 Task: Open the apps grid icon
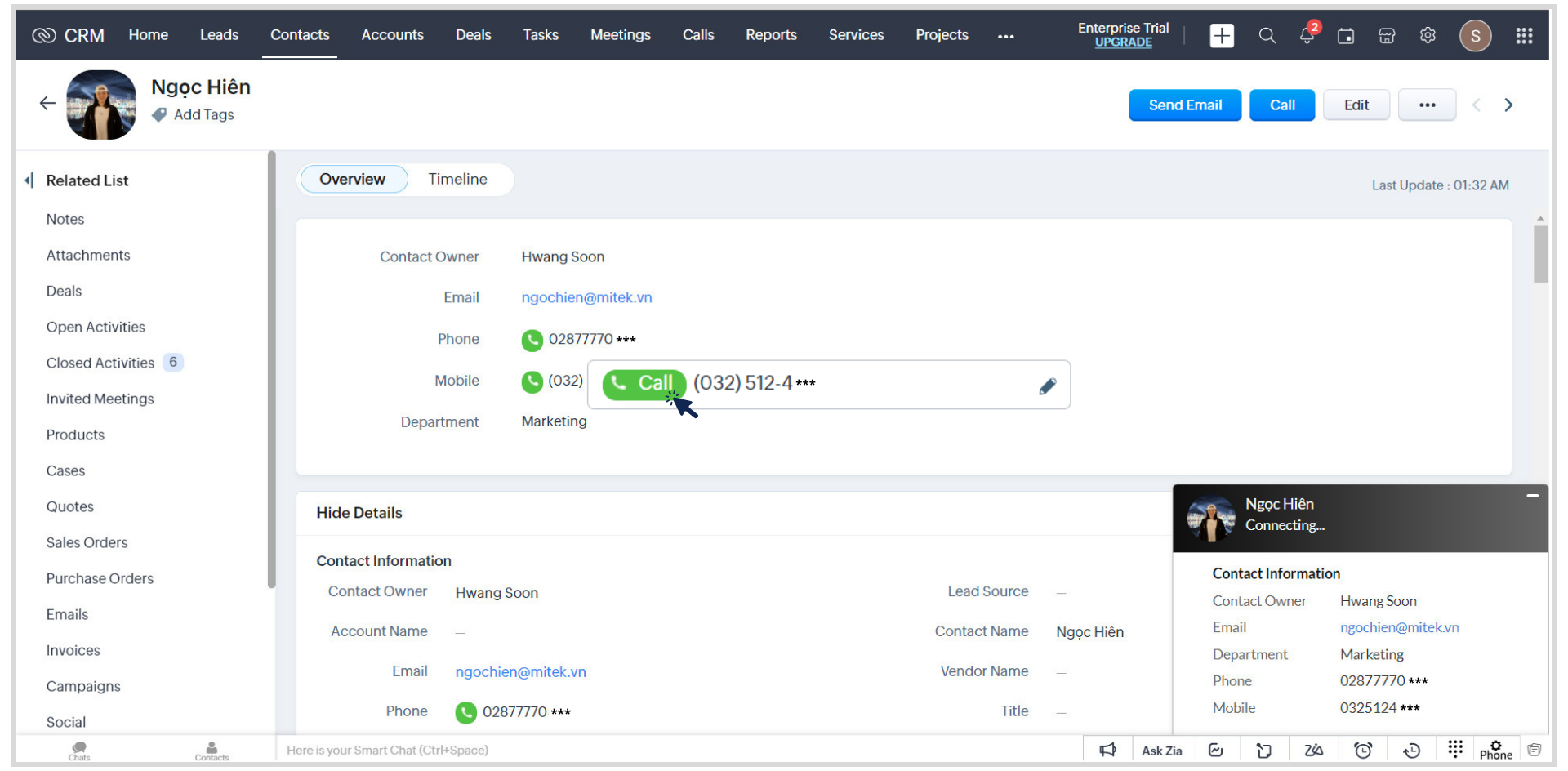1524,36
